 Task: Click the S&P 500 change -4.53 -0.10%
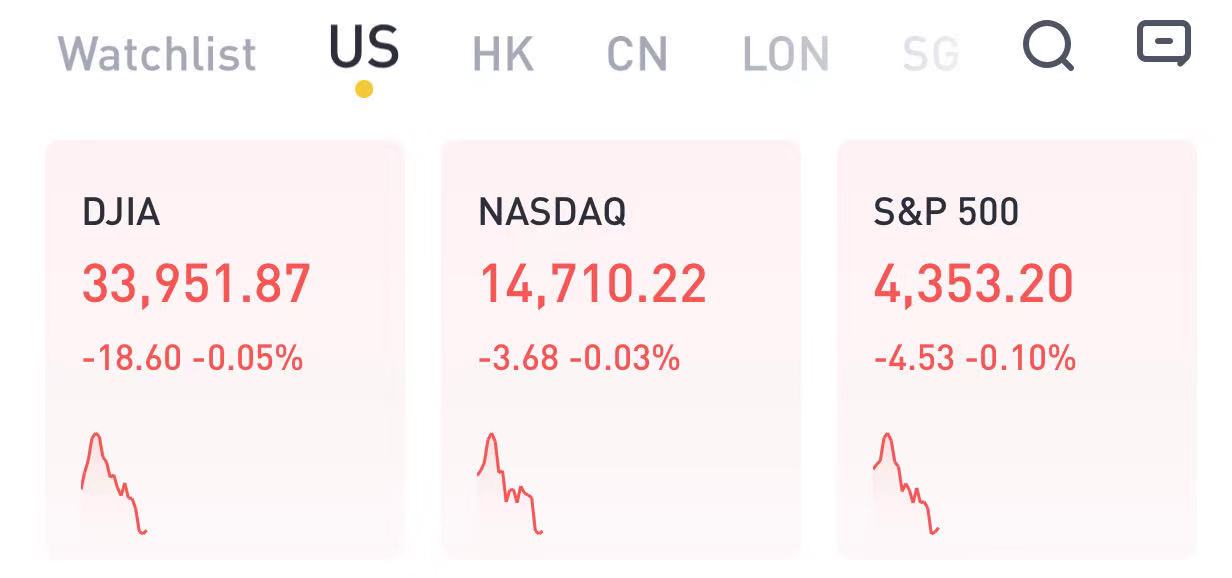[975, 358]
